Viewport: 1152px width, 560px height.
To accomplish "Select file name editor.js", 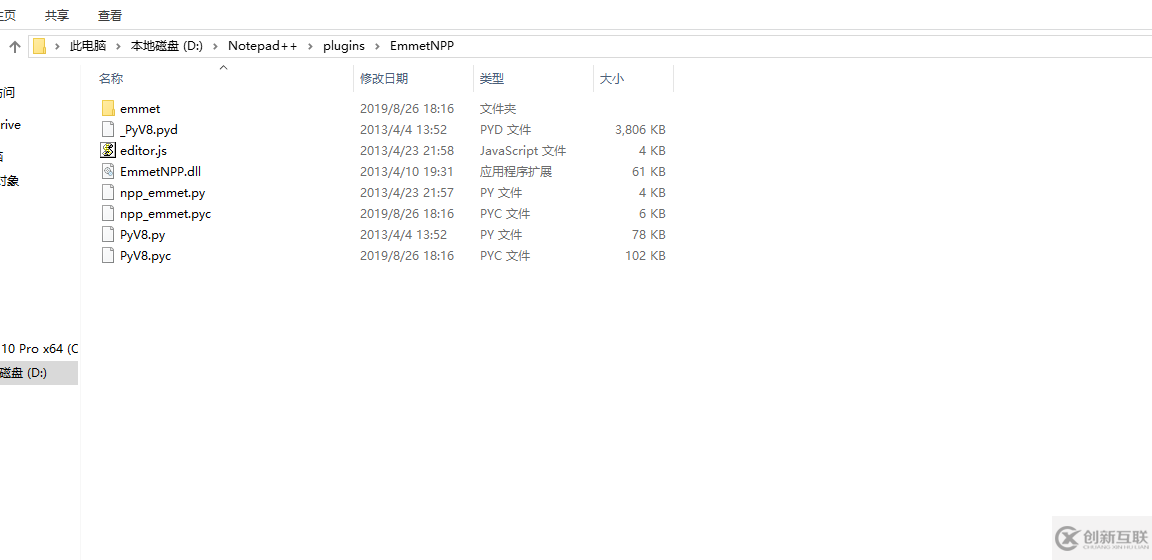I will (x=143, y=151).
